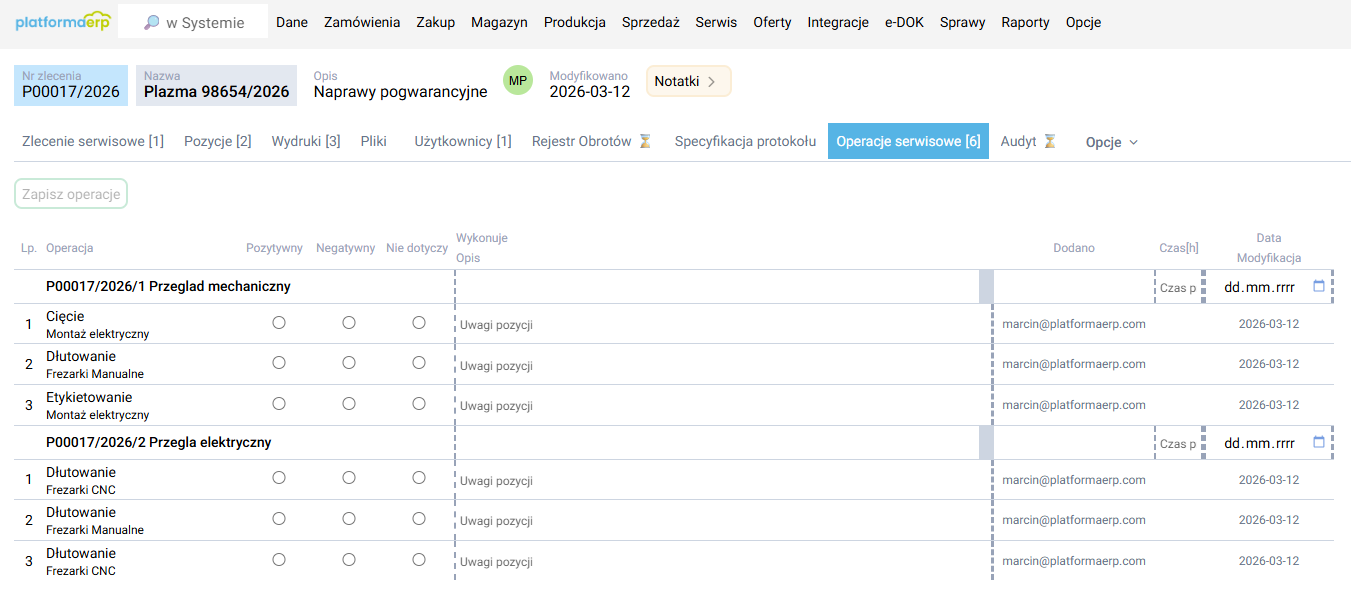This screenshot has width=1351, height=593.
Task: Open calendar picker for Przegla elektryczny row
Action: point(1318,443)
